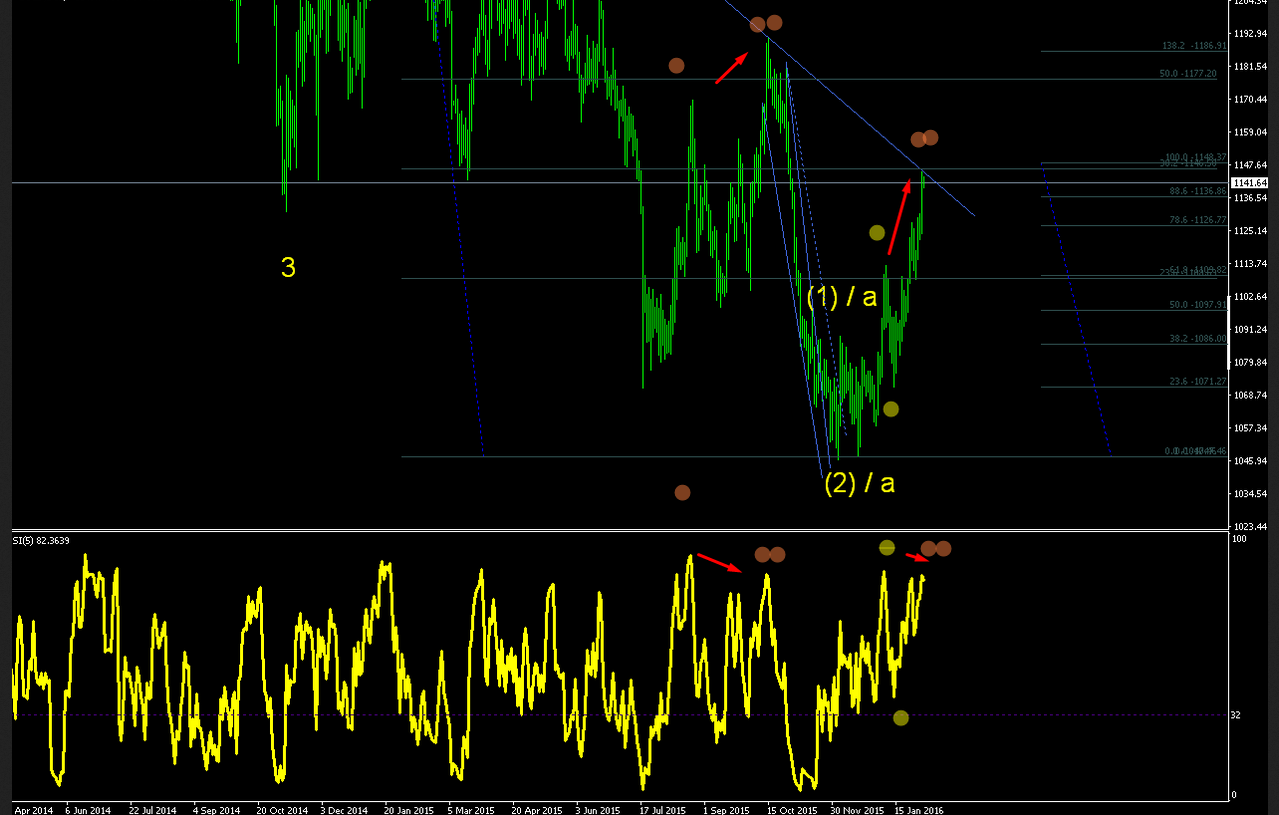Select the lone brown dot below price lows
Screen dimensions: 1279x815
pos(682,492)
